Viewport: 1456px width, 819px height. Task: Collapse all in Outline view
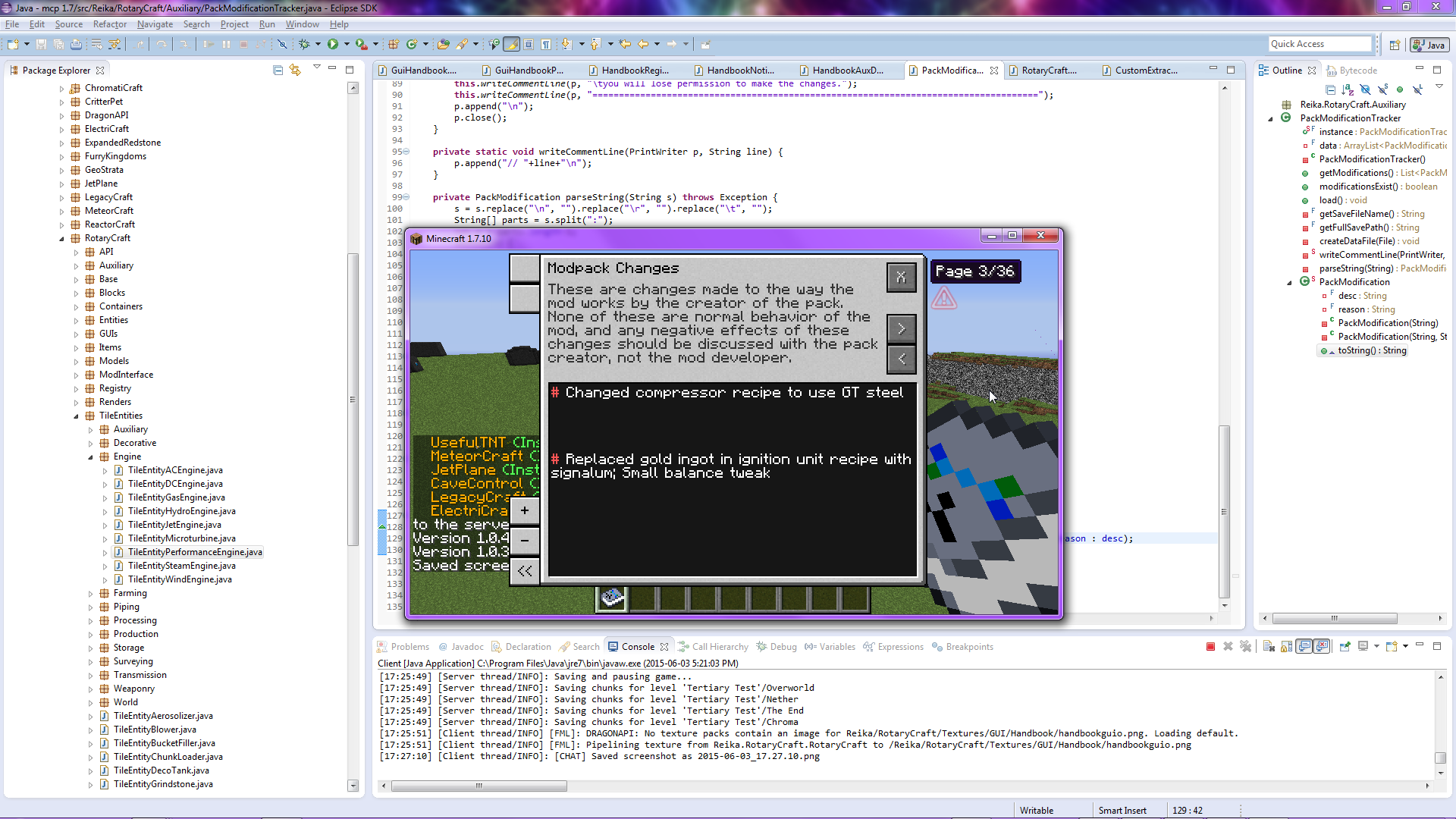(1330, 89)
